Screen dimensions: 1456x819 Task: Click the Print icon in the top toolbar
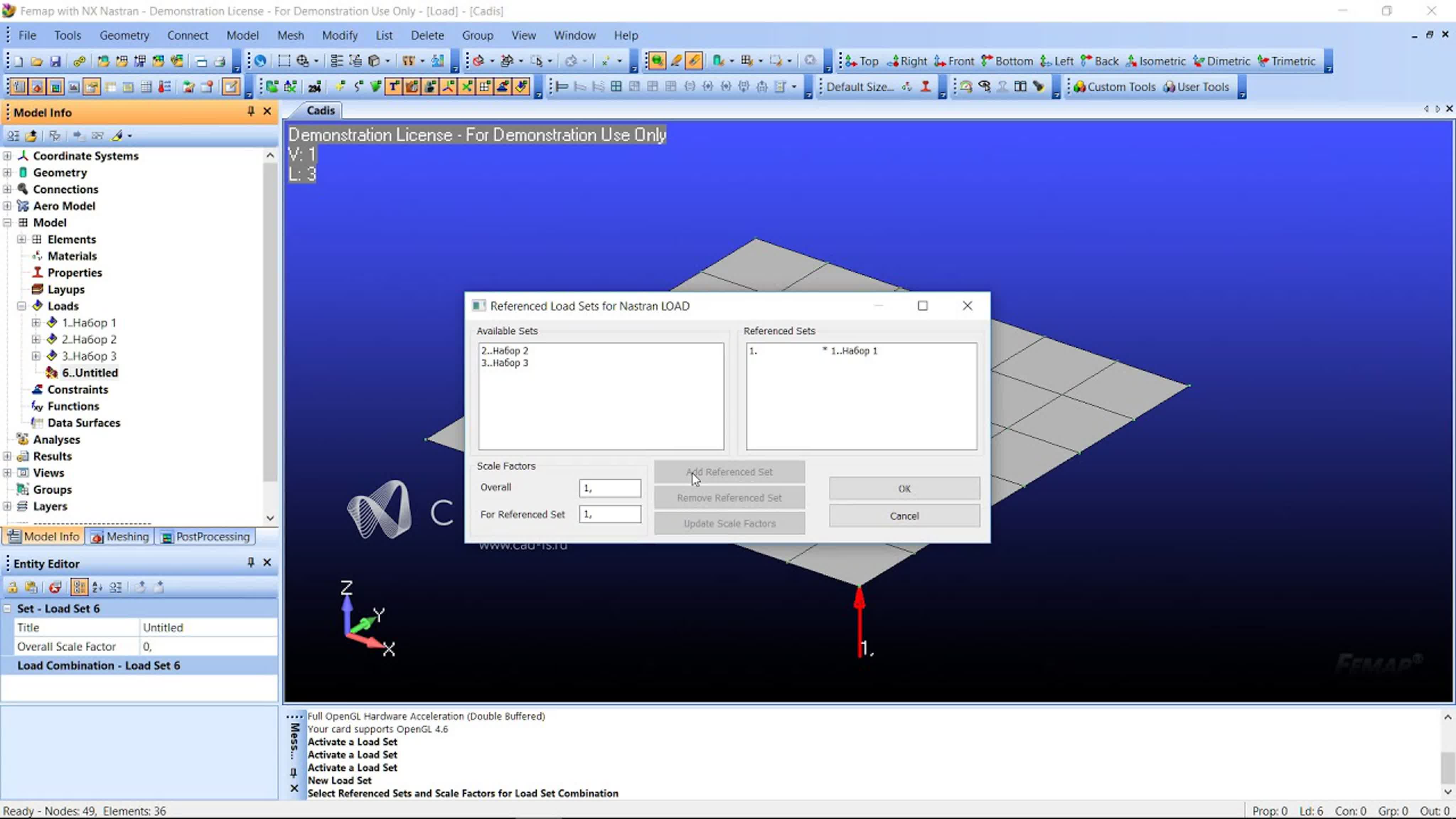[x=220, y=61]
